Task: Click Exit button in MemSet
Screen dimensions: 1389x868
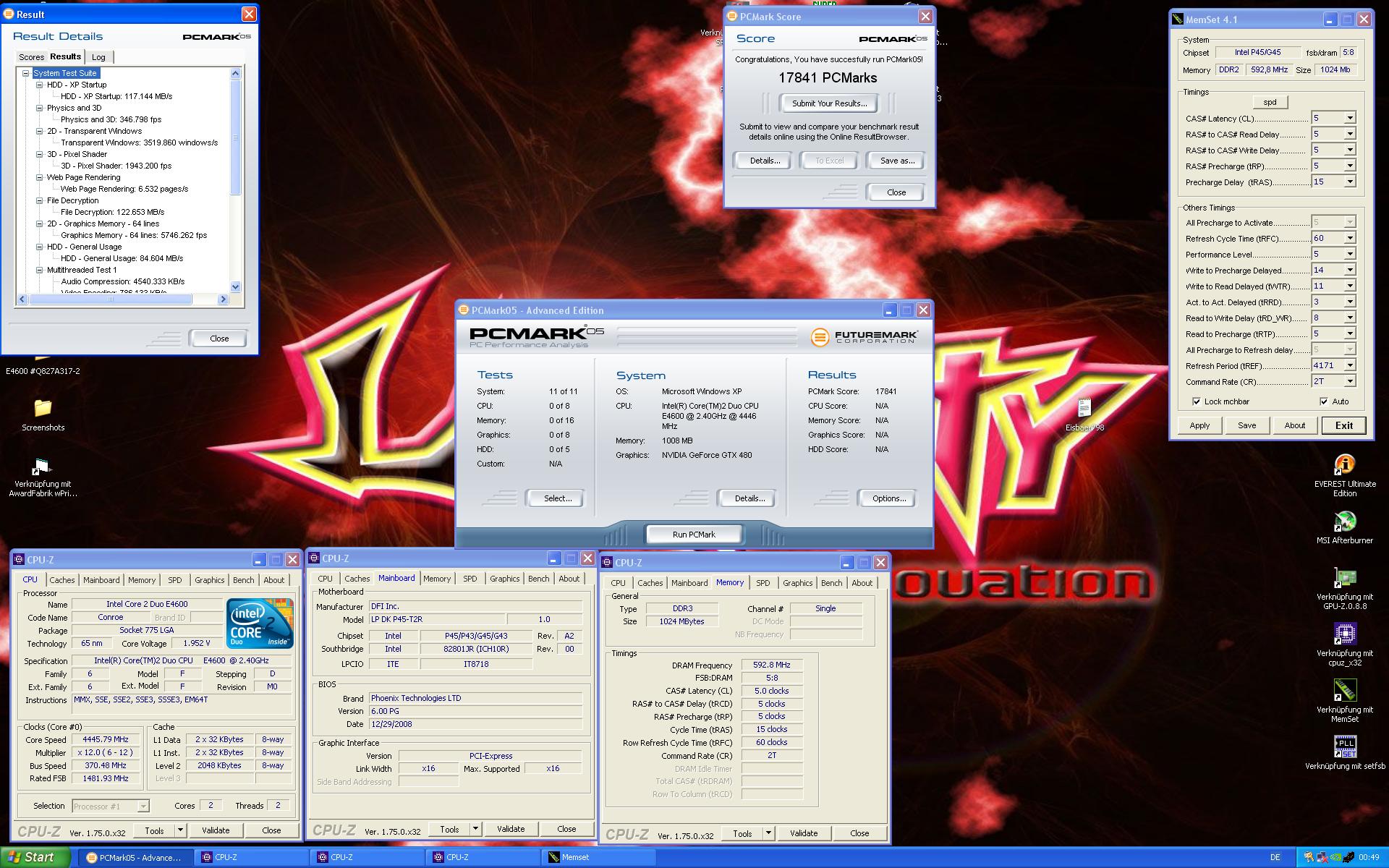Action: coord(1343,425)
